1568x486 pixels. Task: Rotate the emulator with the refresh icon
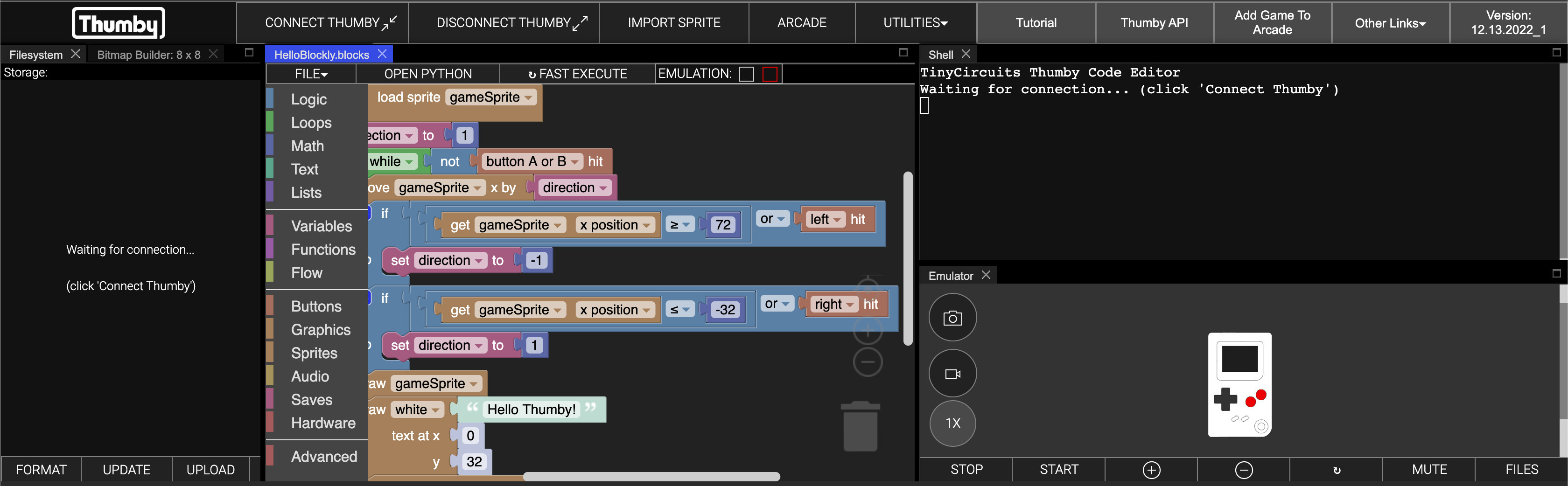click(x=1336, y=470)
